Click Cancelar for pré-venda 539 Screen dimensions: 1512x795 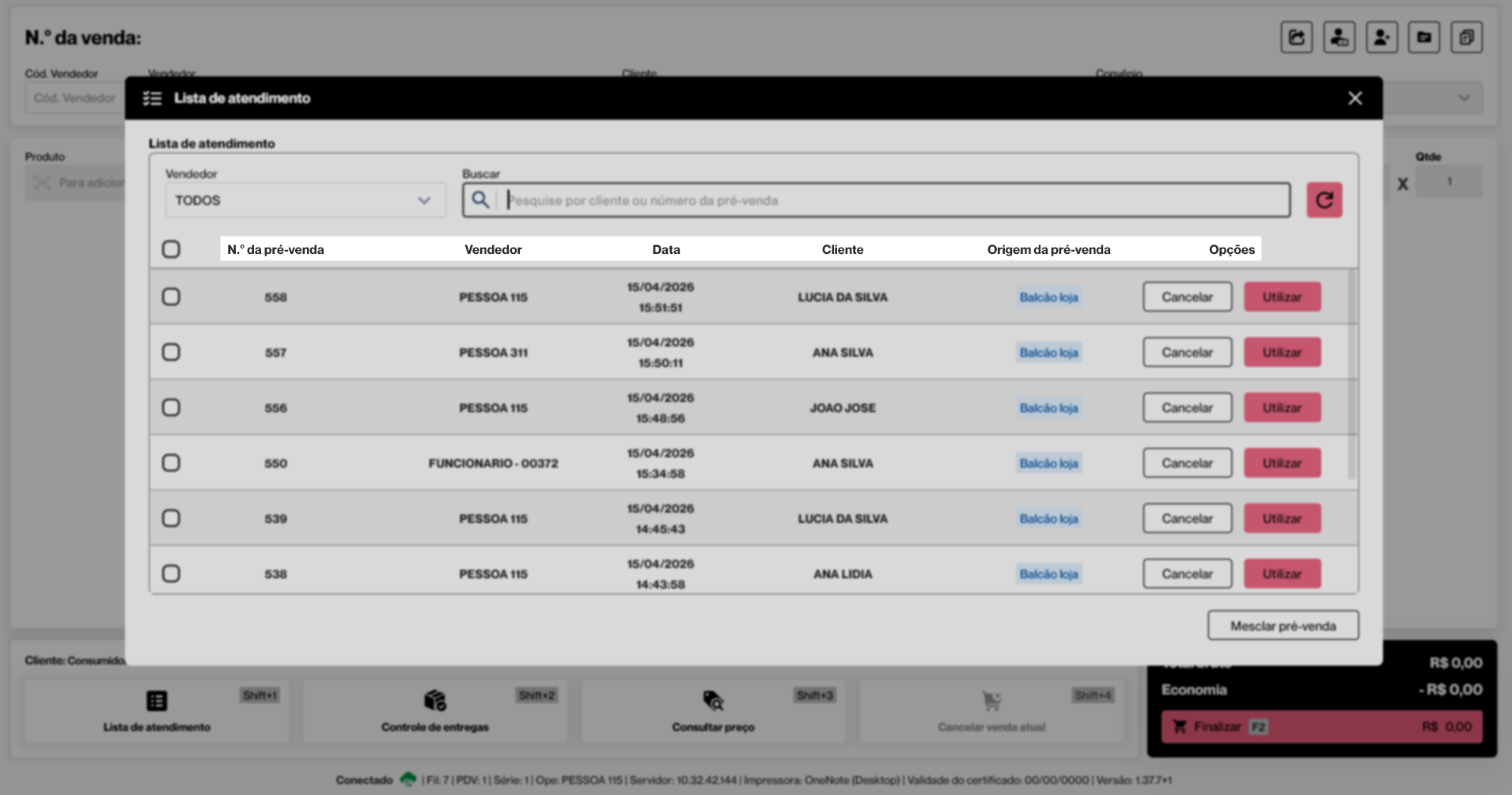[1187, 518]
